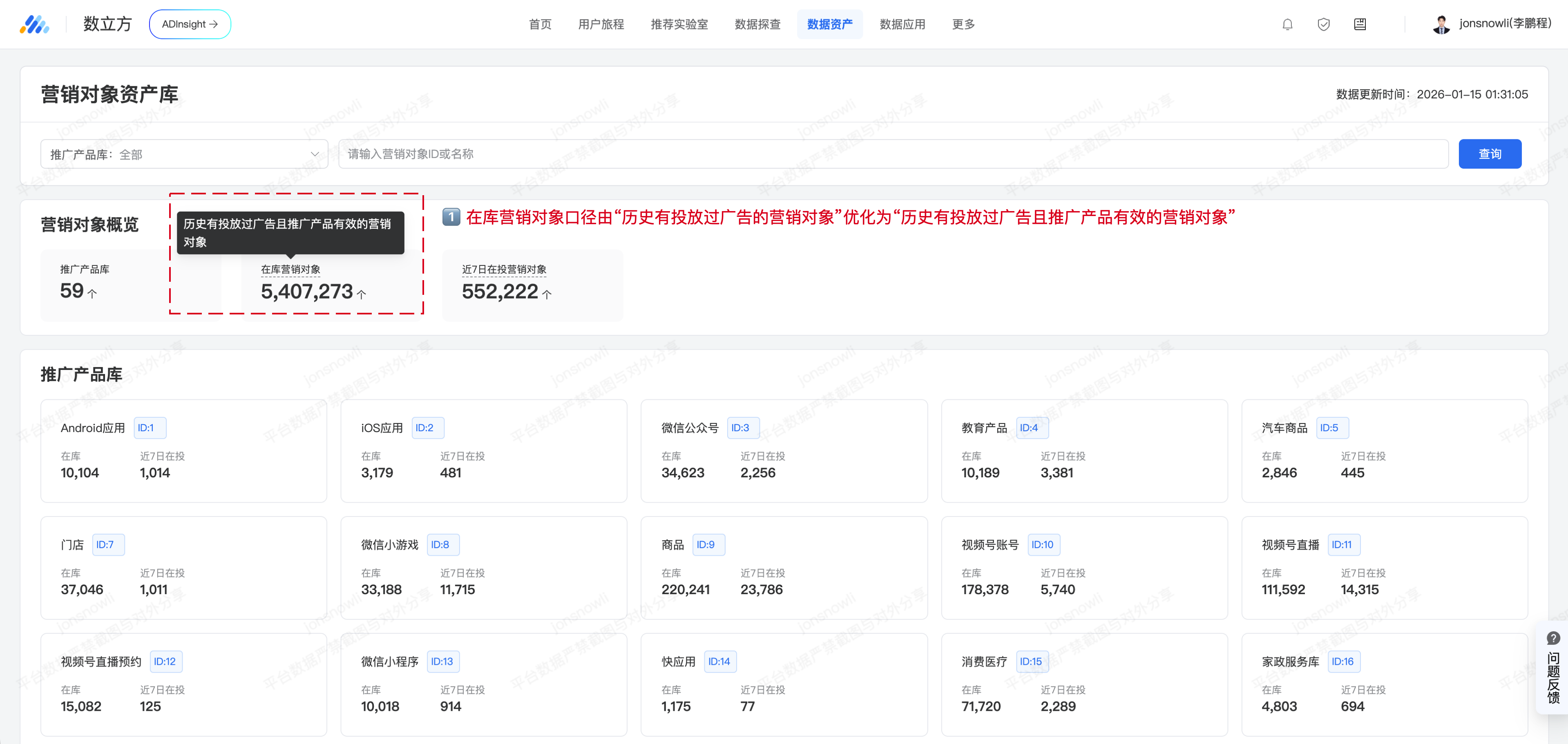The height and width of the screenshot is (744, 1568).
Task: Click the user avatar picture
Action: point(1441,25)
